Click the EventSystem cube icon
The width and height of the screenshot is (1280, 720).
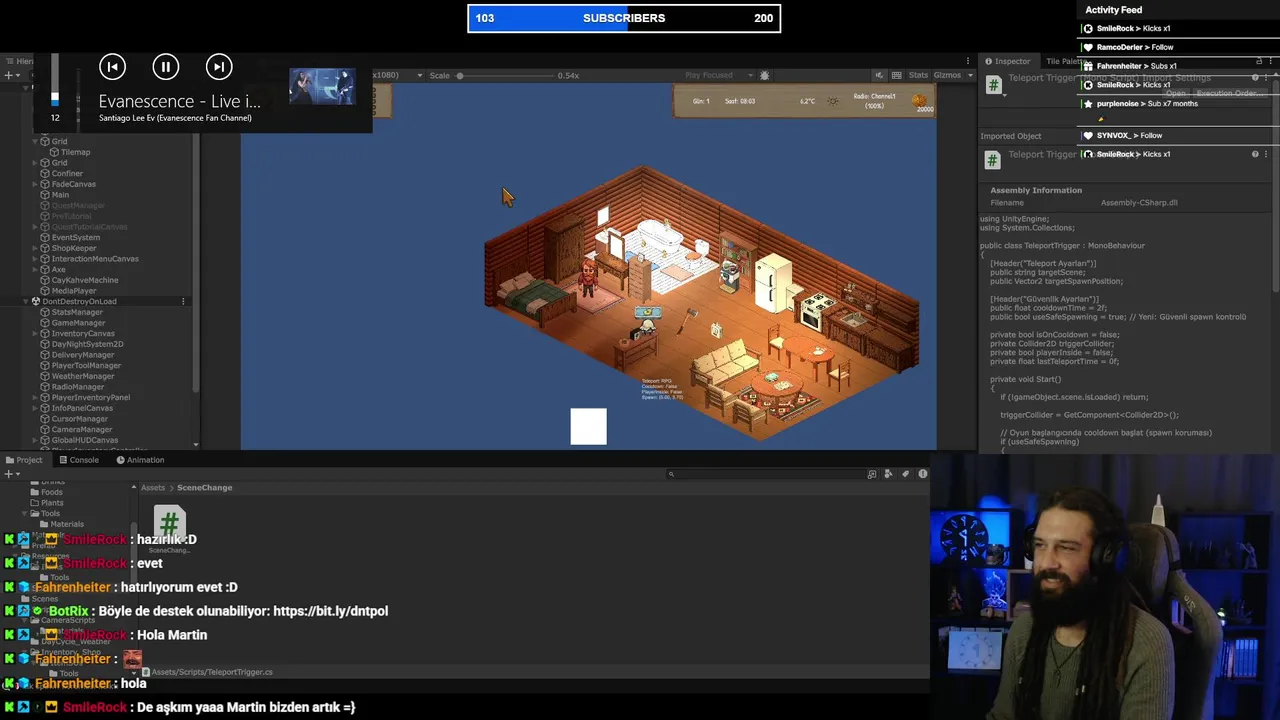coord(45,237)
